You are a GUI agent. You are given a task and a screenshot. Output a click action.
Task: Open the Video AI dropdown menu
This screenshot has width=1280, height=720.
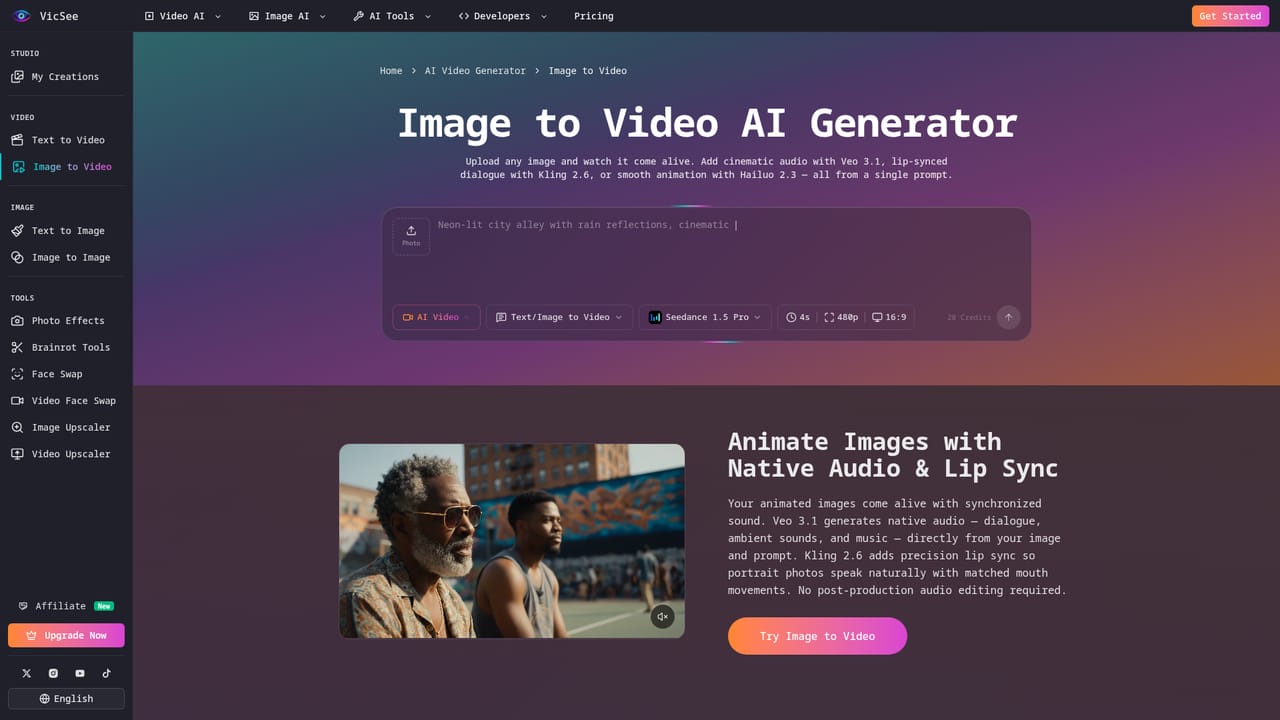[183, 16]
